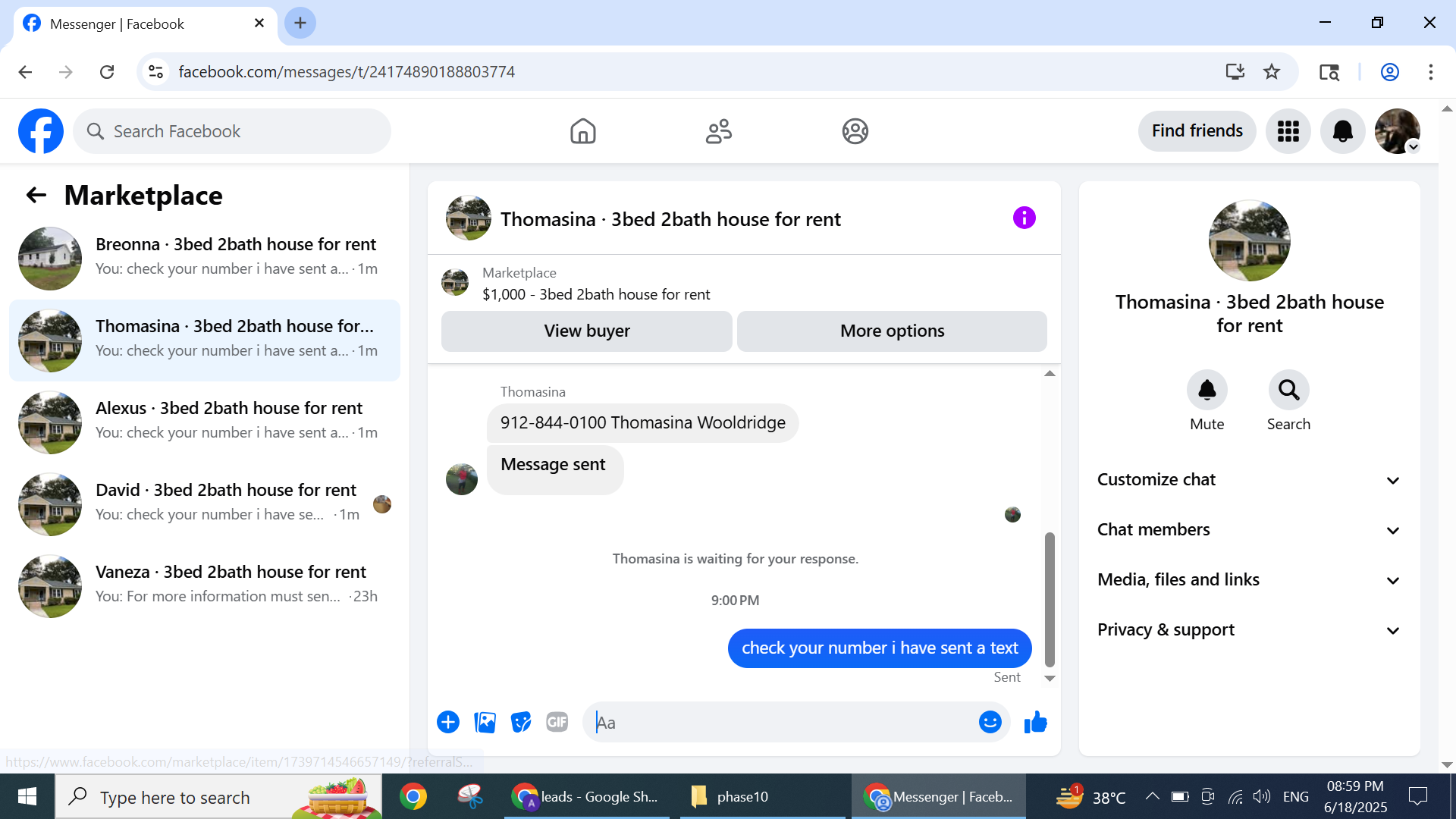Install app icon in address bar
The width and height of the screenshot is (1456, 819).
coord(1235,72)
